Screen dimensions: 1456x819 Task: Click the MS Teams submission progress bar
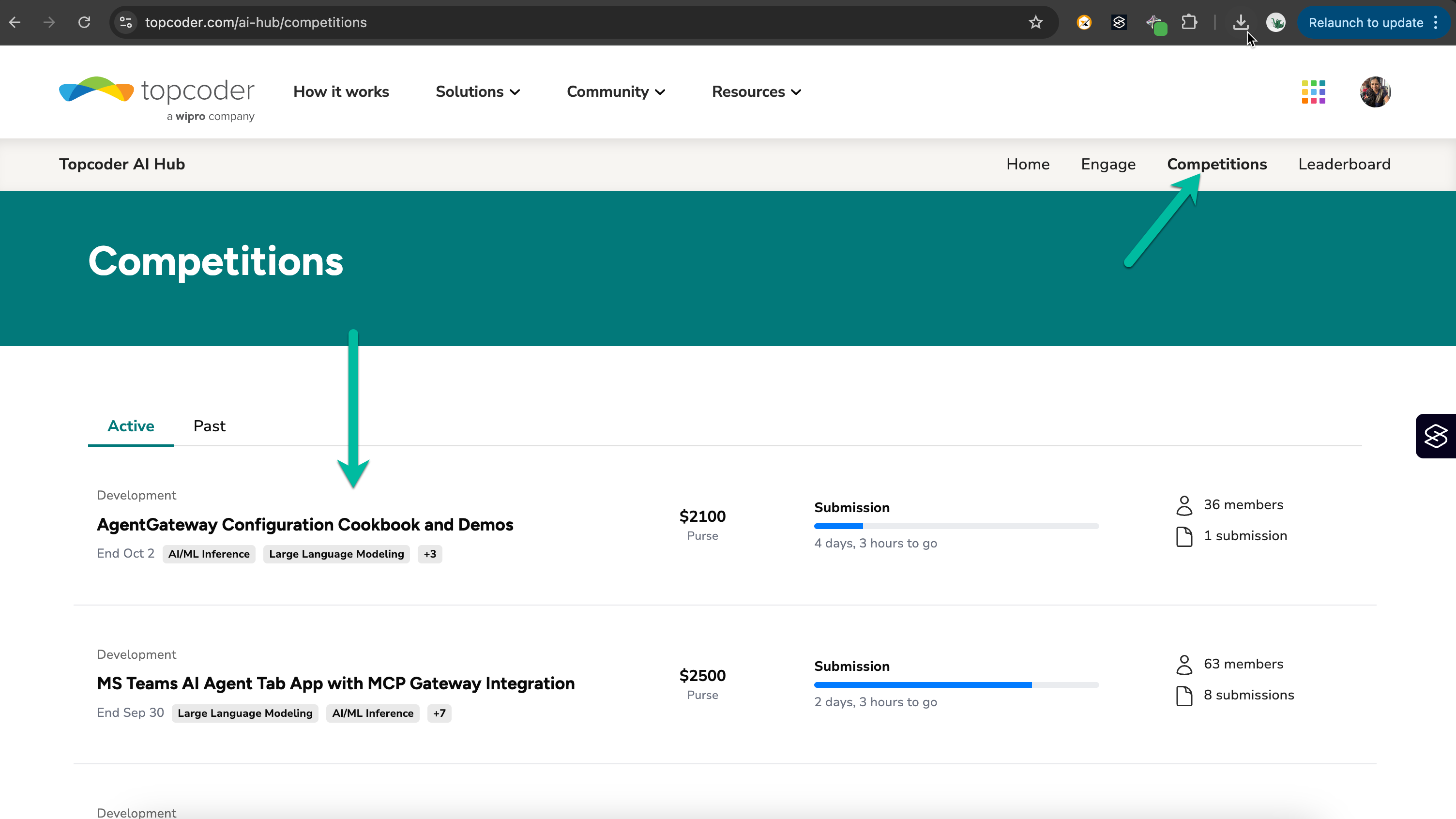956,685
